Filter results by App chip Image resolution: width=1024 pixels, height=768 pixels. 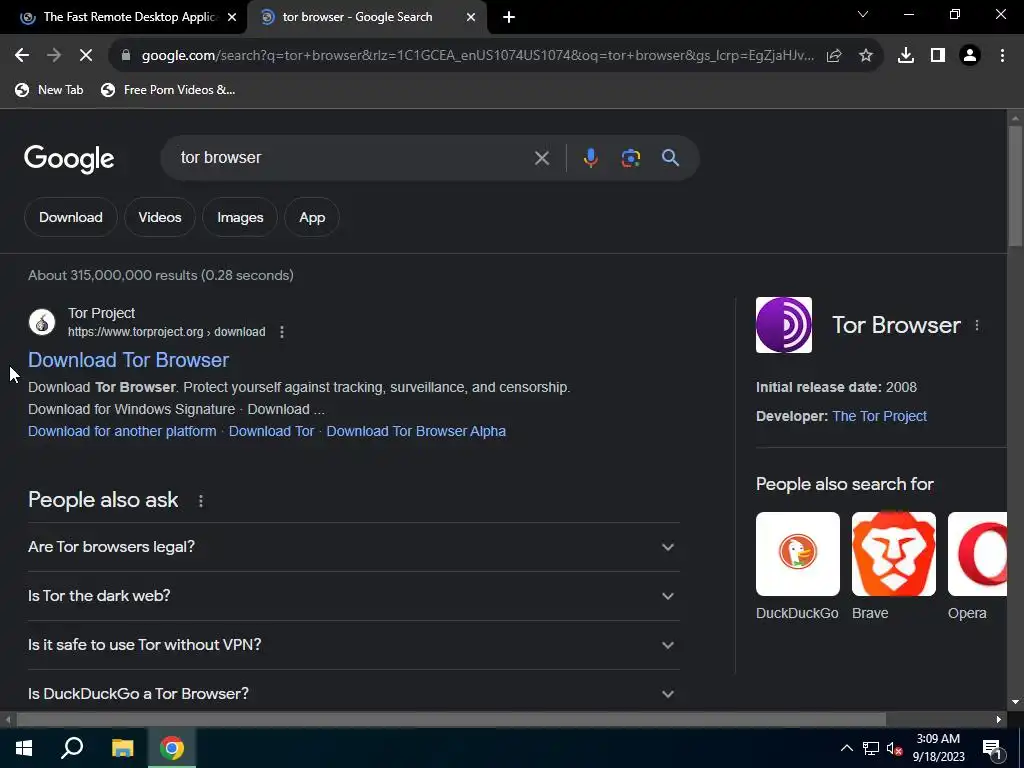[312, 217]
